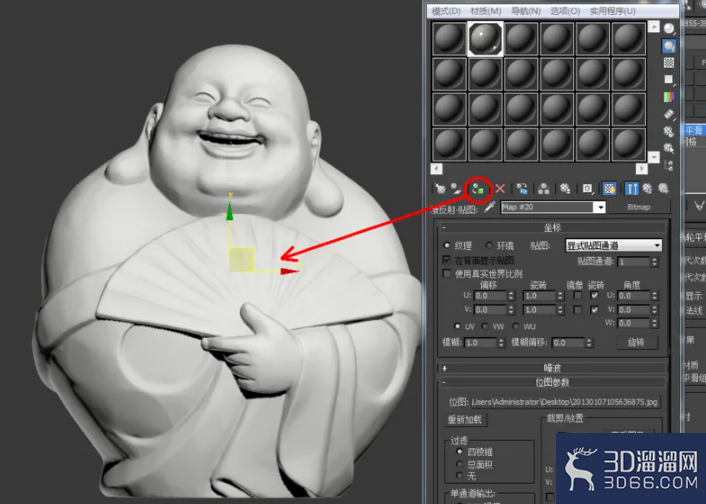Viewport: 706px width, 504px height.
Task: Select the WU radio button
Action: point(516,326)
